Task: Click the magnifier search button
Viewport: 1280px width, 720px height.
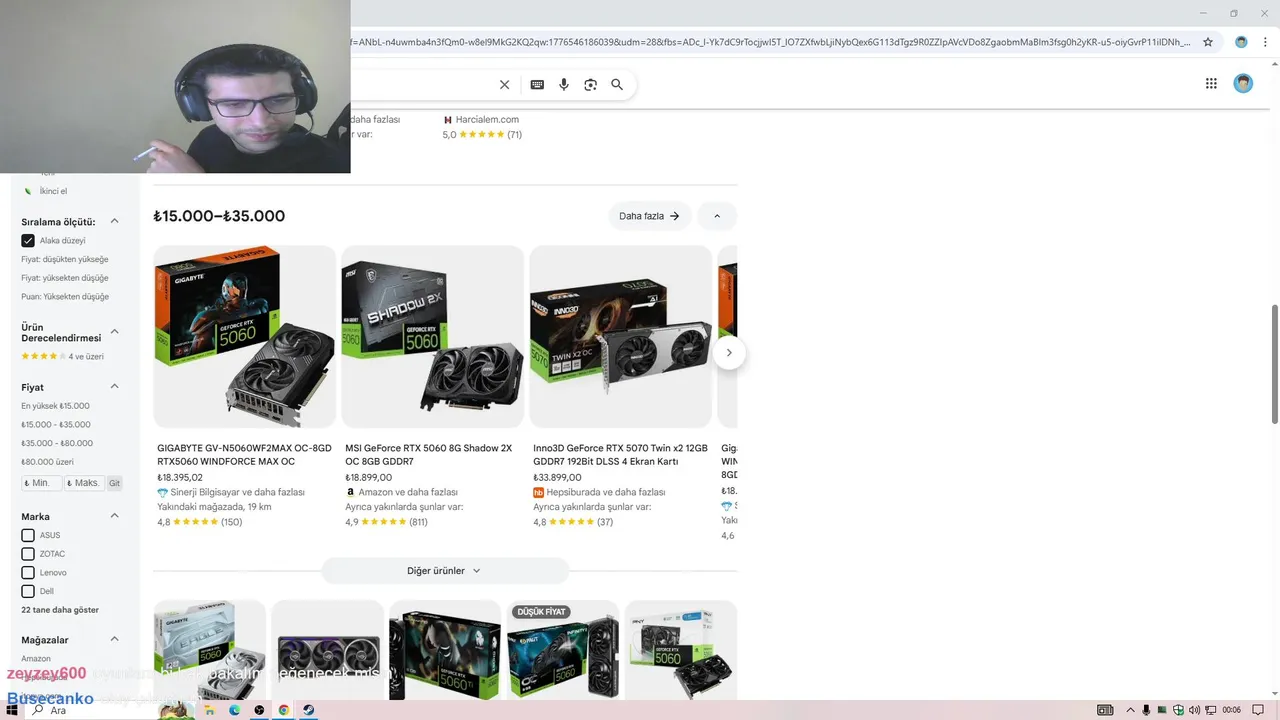Action: click(617, 85)
